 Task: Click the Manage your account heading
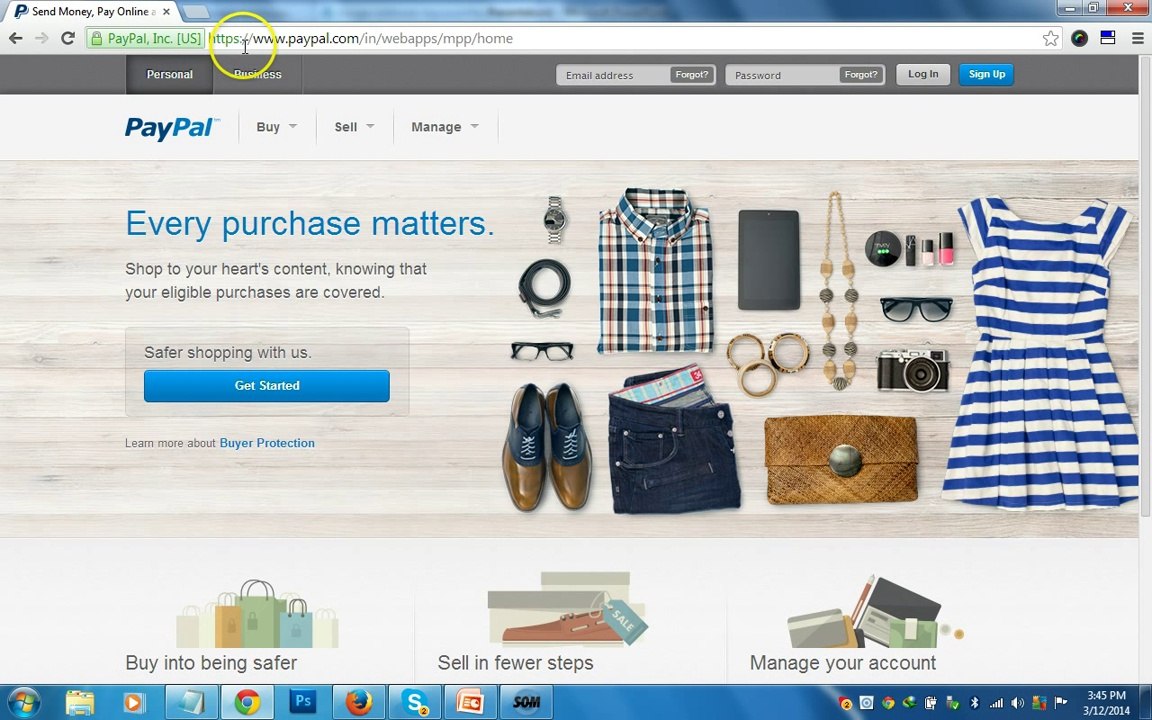[843, 663]
